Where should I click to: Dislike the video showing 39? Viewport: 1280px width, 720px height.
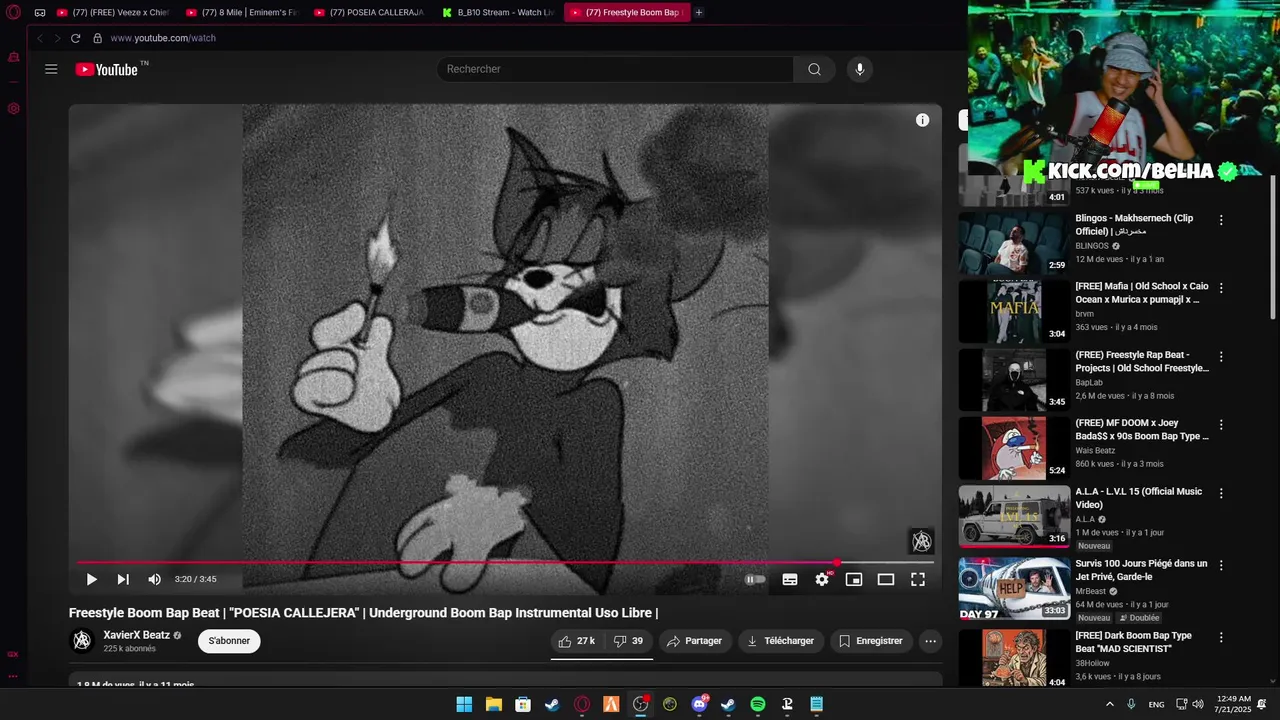coord(629,641)
